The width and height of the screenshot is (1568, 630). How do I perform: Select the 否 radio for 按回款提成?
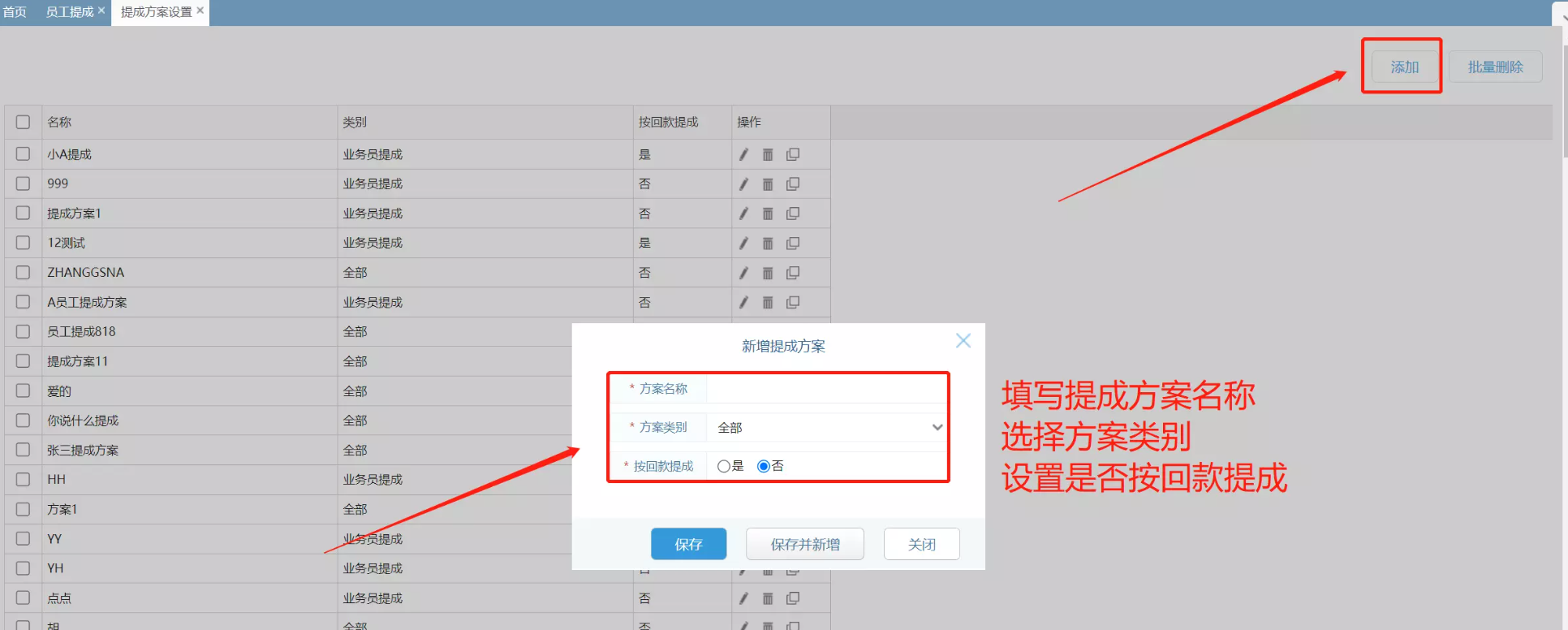point(763,466)
